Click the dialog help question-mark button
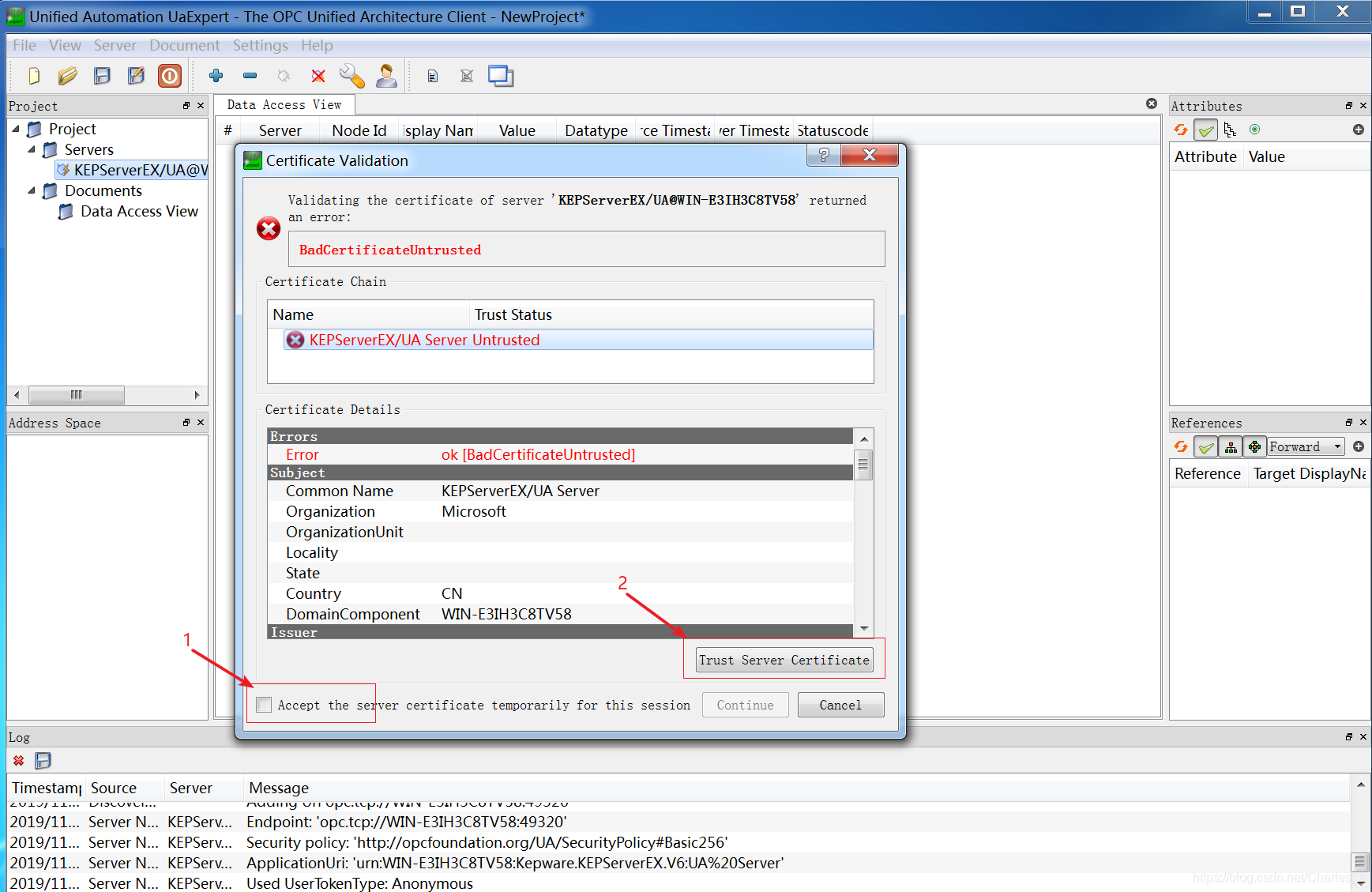The image size is (1372, 892). click(824, 155)
